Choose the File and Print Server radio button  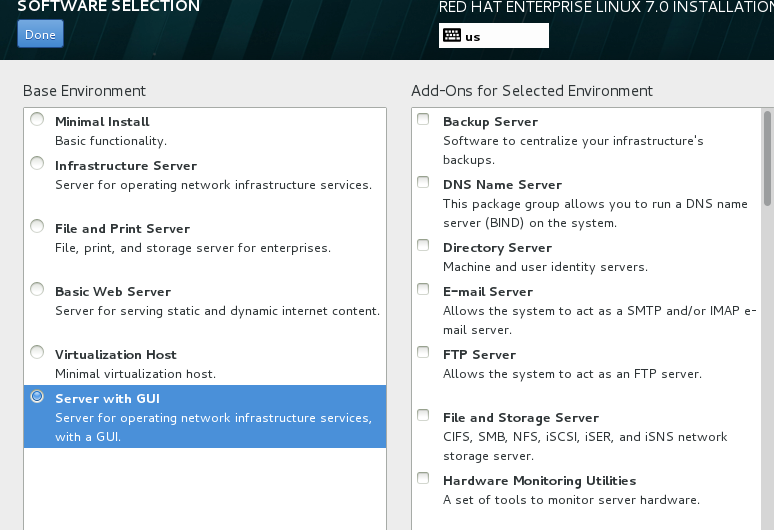37,226
